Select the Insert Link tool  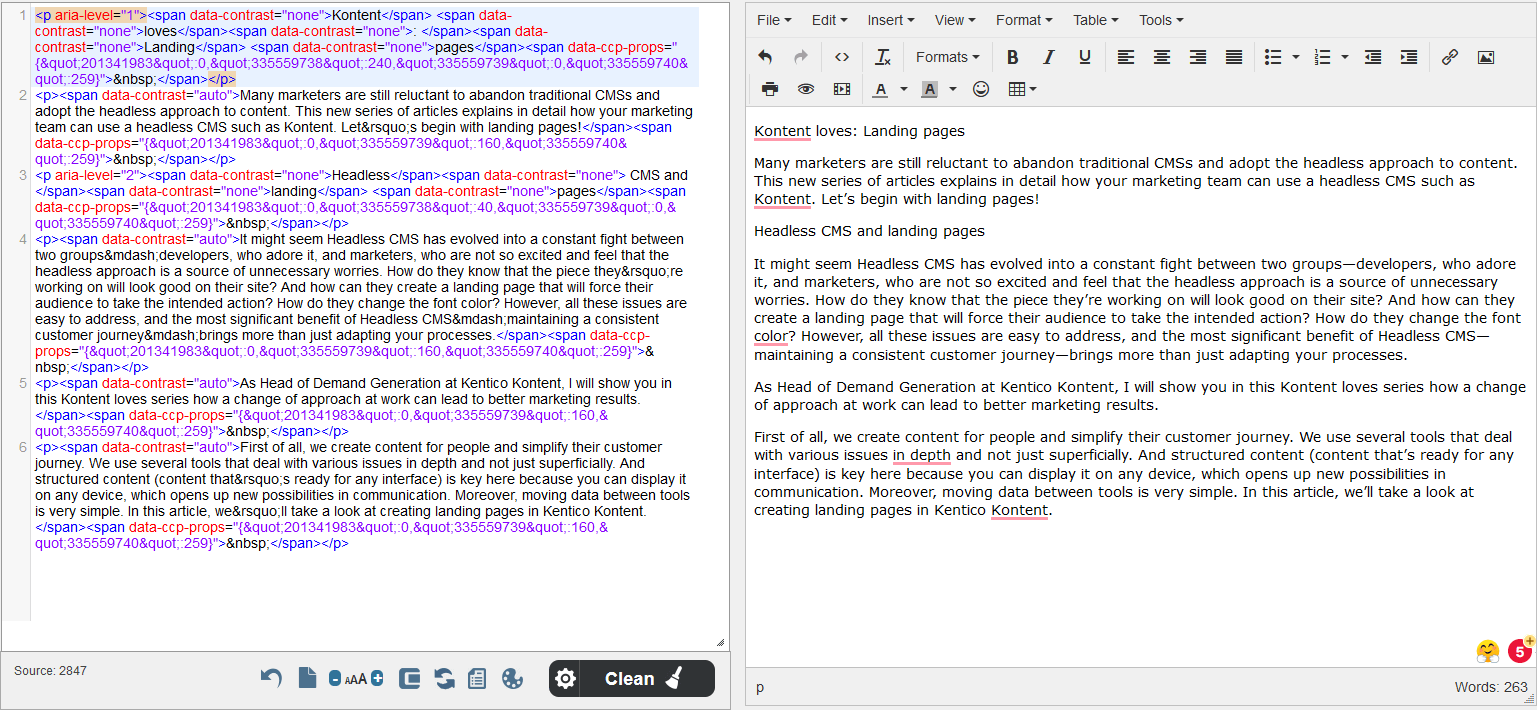click(x=1450, y=57)
